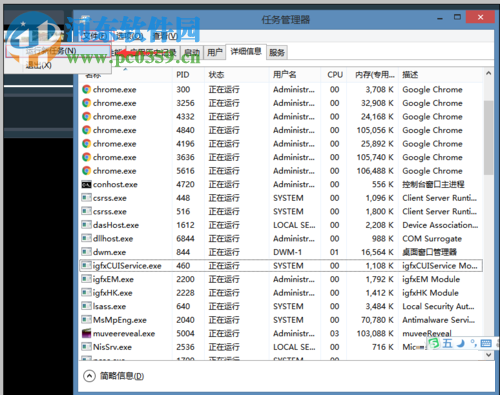Viewport: 500px width, 395px height.
Task: Click the lsass.exe process icon
Action: (86, 306)
